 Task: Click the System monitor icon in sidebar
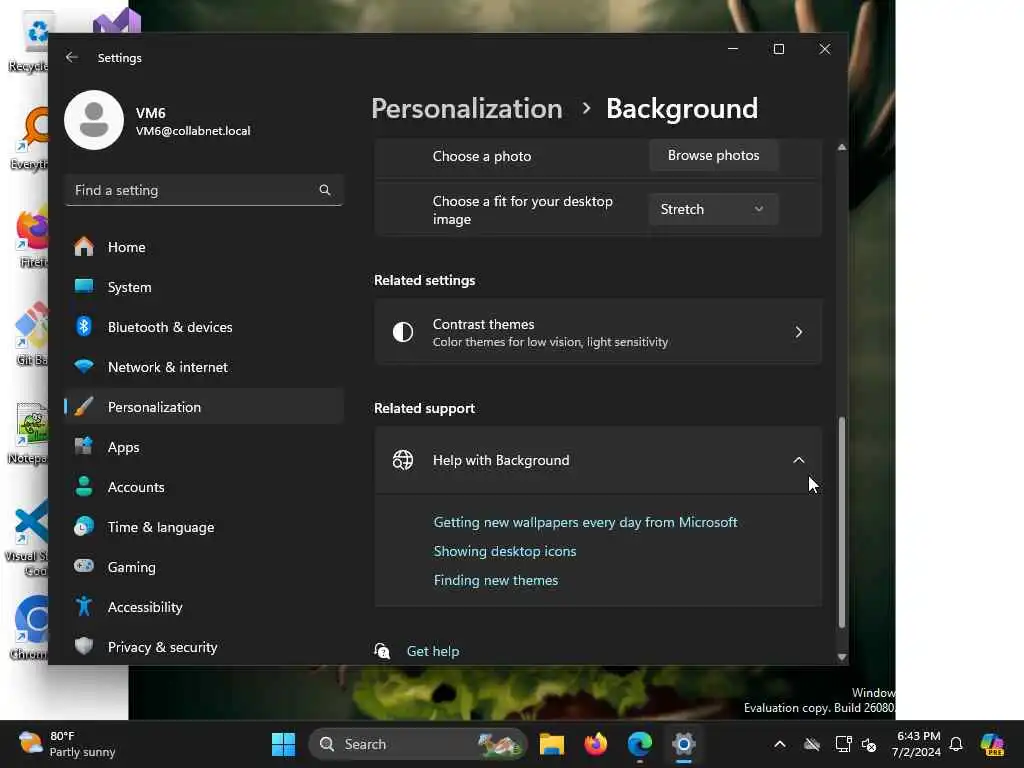[84, 286]
